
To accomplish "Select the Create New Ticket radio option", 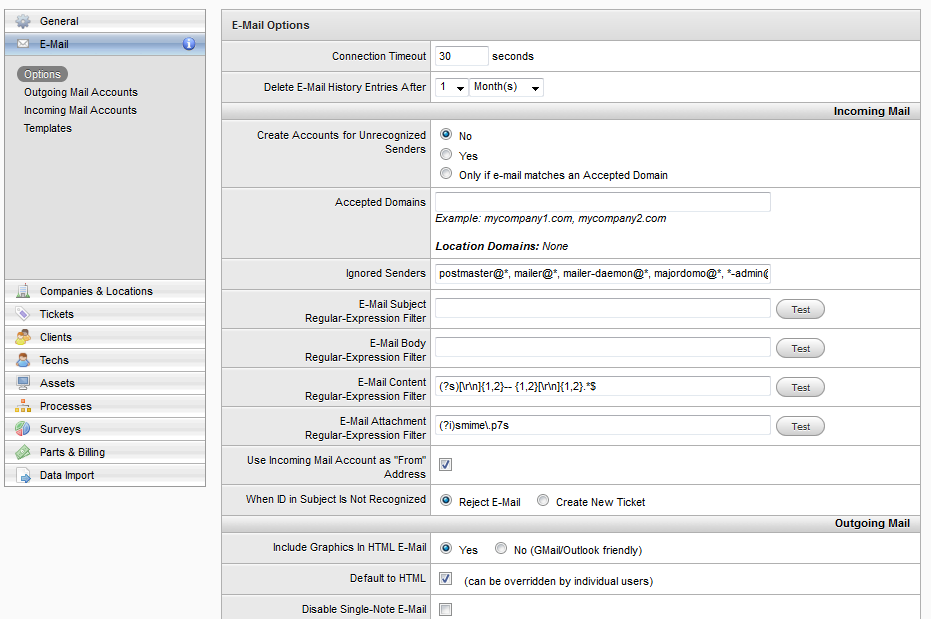I will (543, 500).
